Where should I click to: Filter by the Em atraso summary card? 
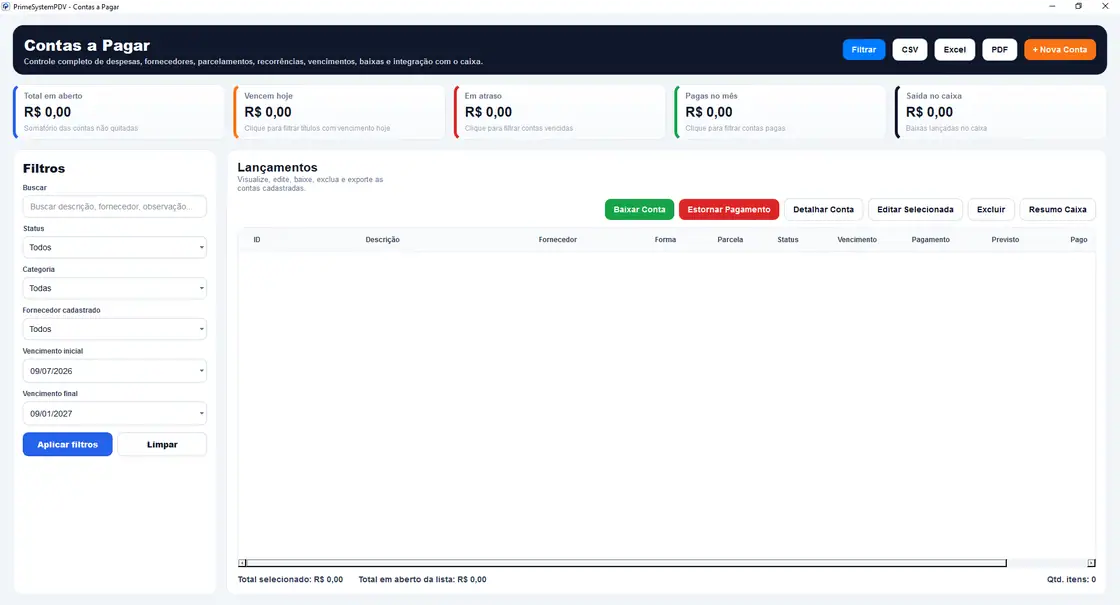[559, 112]
